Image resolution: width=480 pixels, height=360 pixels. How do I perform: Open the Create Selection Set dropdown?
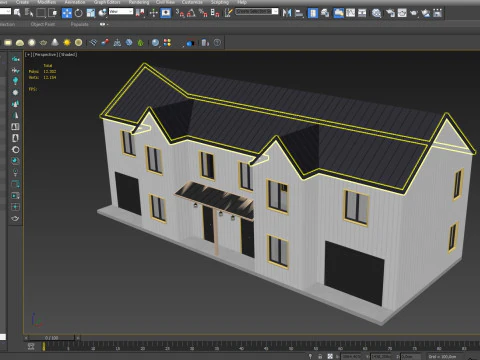[x=257, y=12]
